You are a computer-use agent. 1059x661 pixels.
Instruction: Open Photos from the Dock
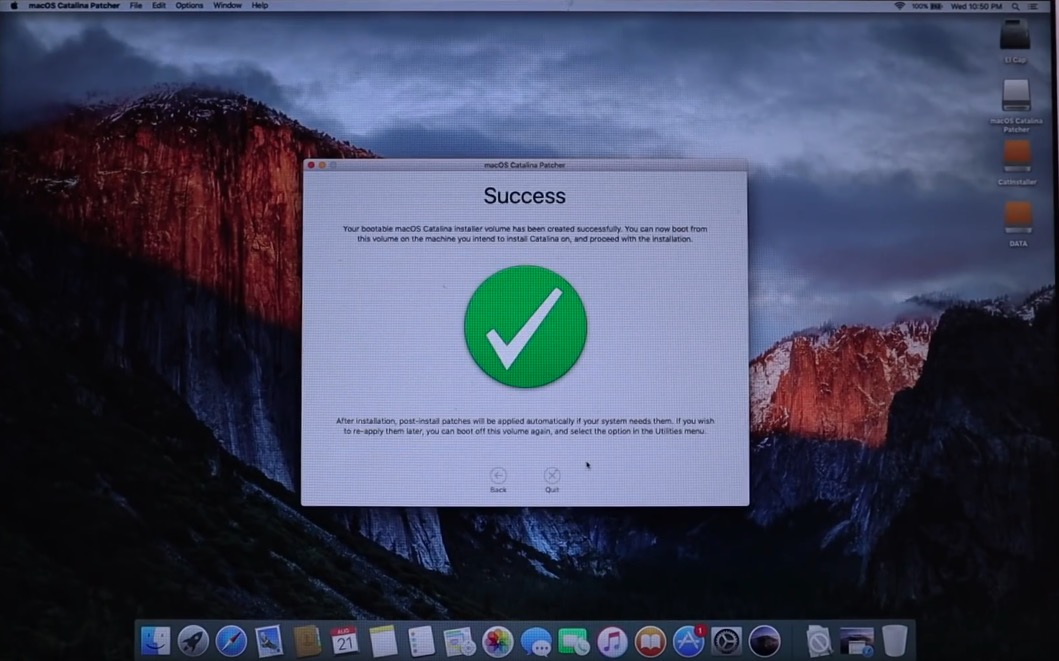pyautogui.click(x=498, y=640)
